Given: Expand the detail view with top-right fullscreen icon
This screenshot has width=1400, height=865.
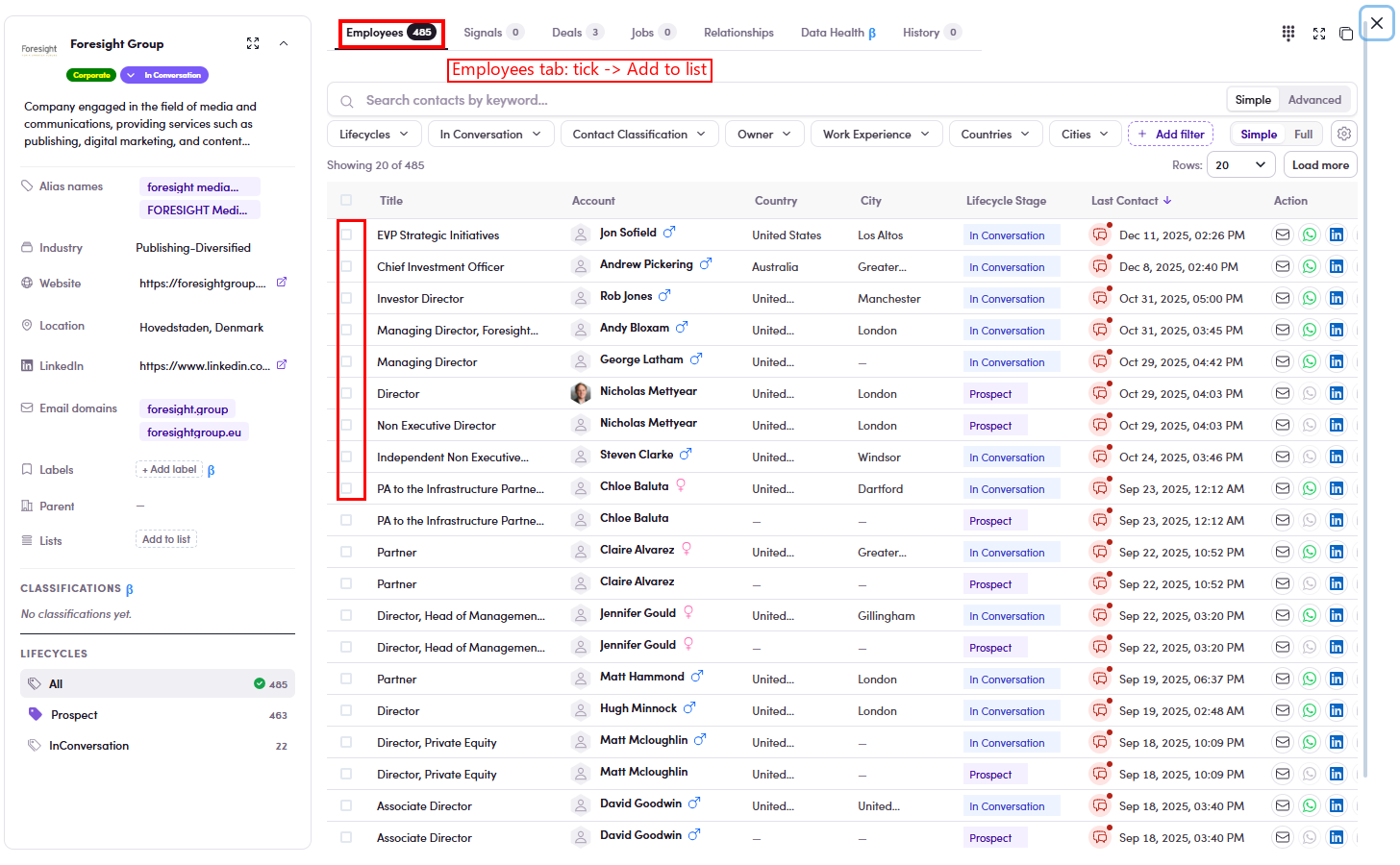Looking at the screenshot, I should (1319, 34).
